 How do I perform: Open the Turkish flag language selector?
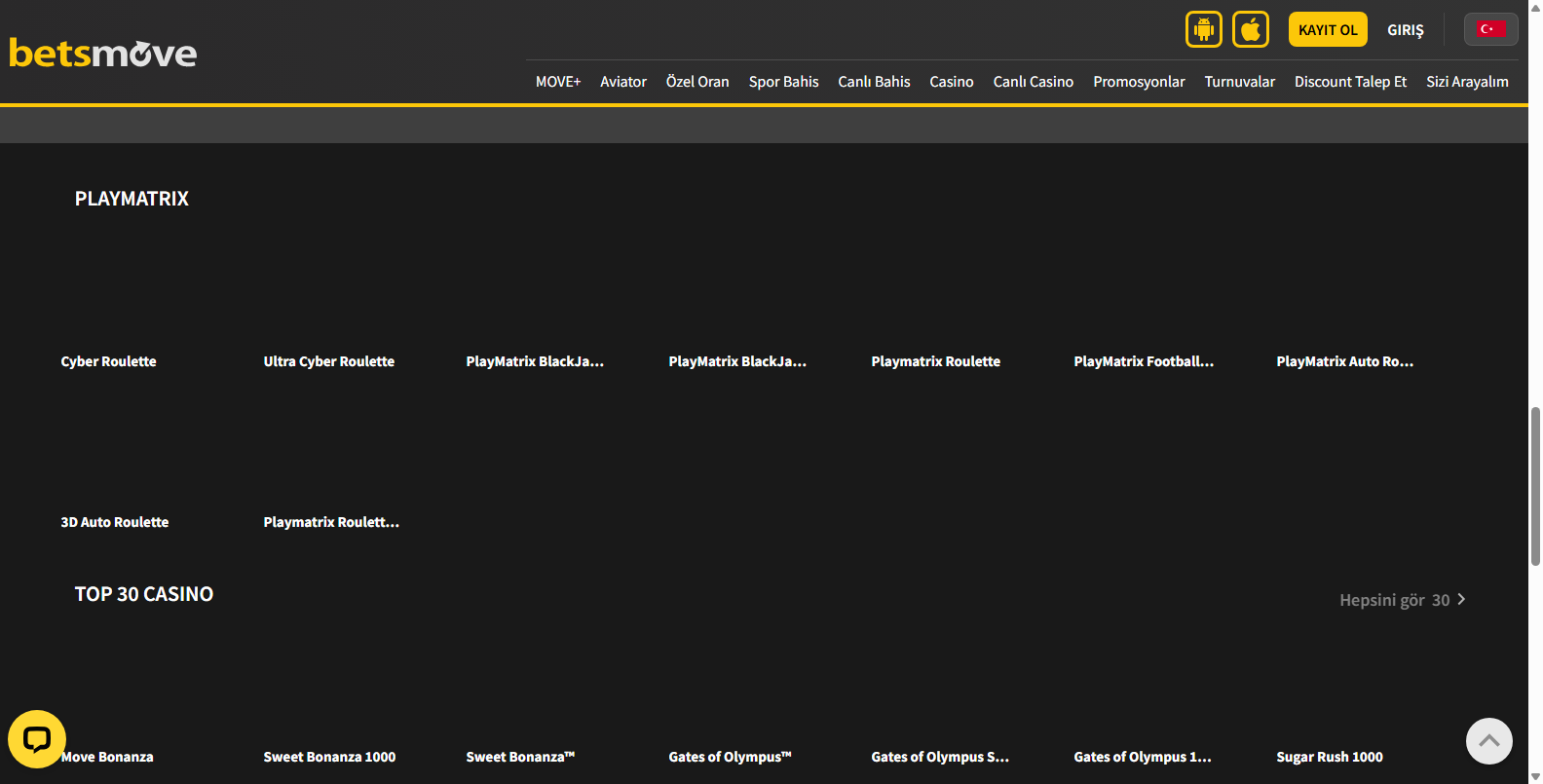[1490, 29]
